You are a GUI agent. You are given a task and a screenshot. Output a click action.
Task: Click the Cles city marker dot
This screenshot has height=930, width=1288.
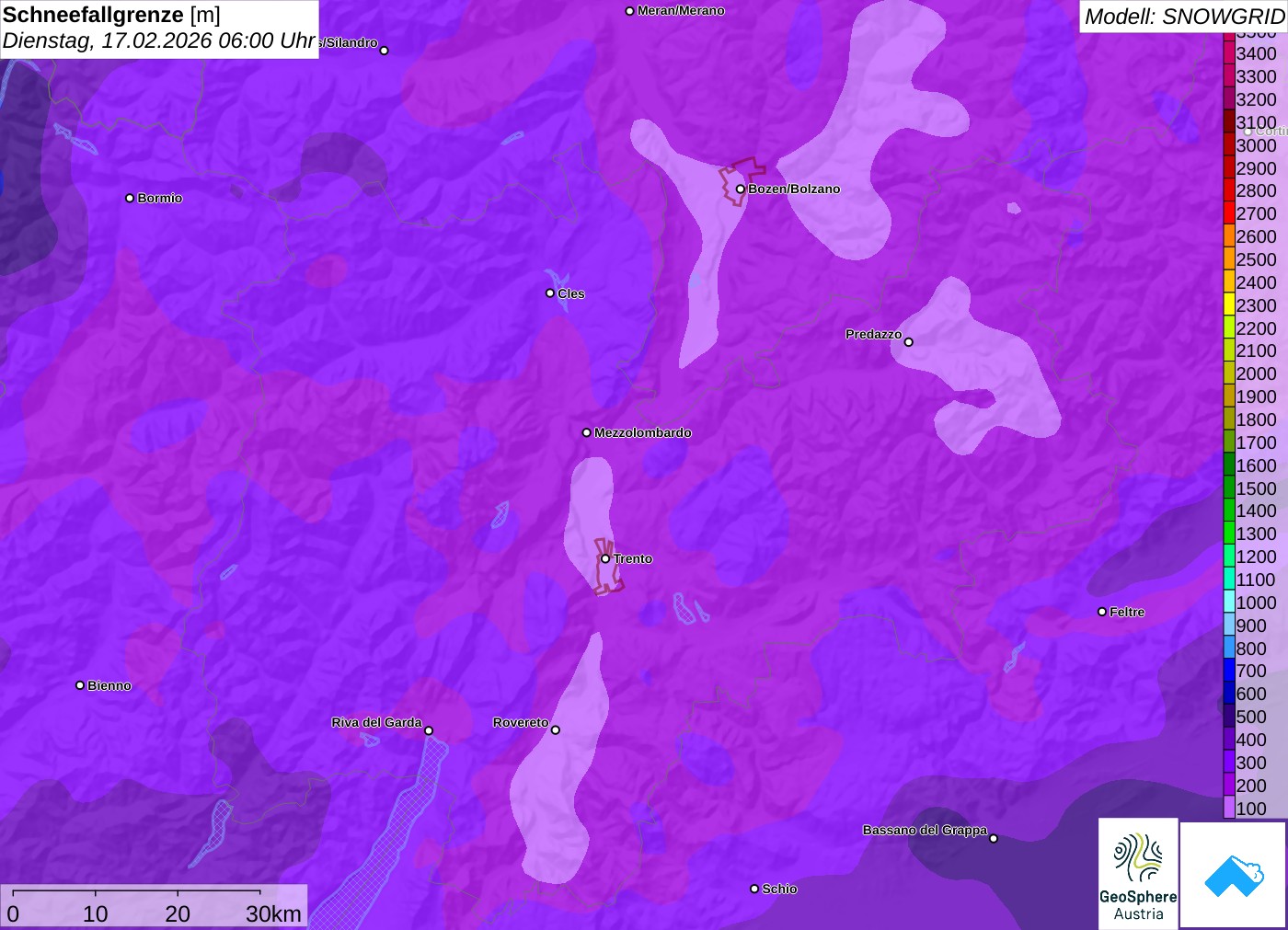tap(550, 293)
